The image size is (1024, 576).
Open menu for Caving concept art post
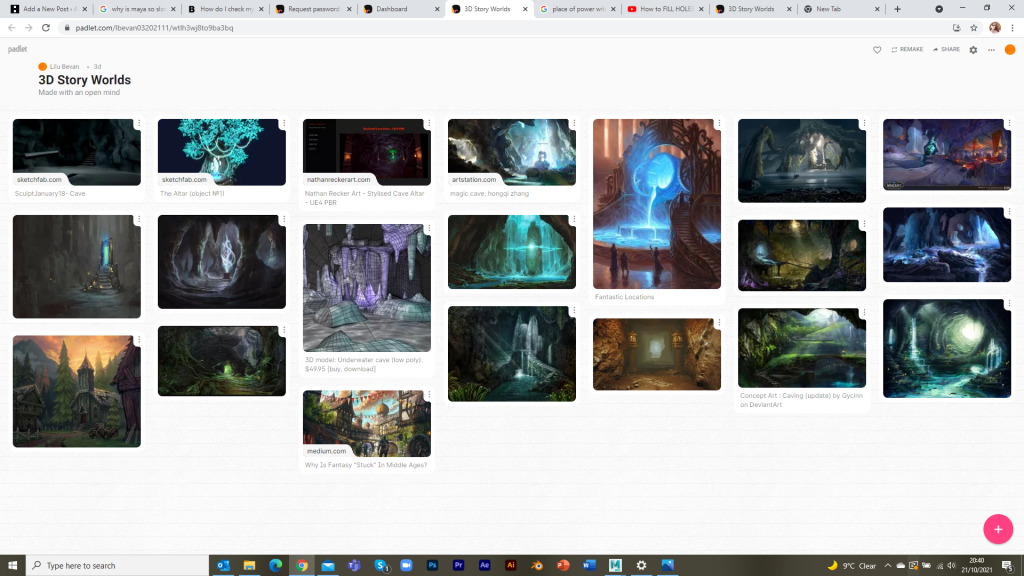click(x=863, y=313)
